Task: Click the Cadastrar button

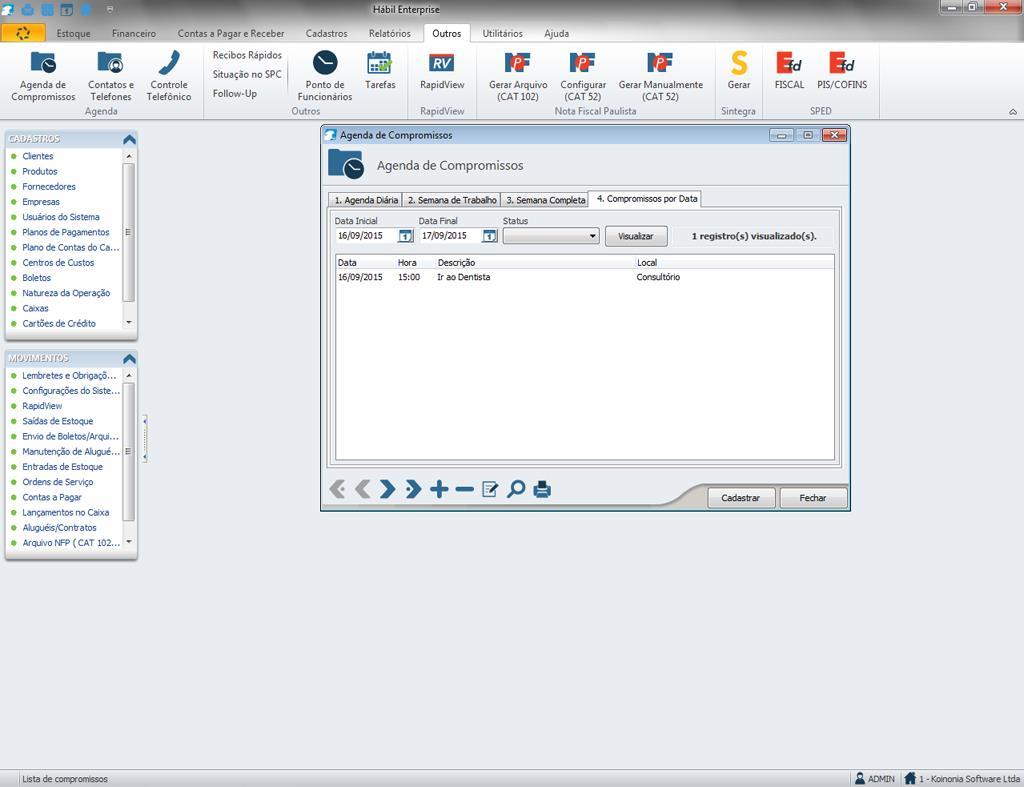Action: click(741, 498)
